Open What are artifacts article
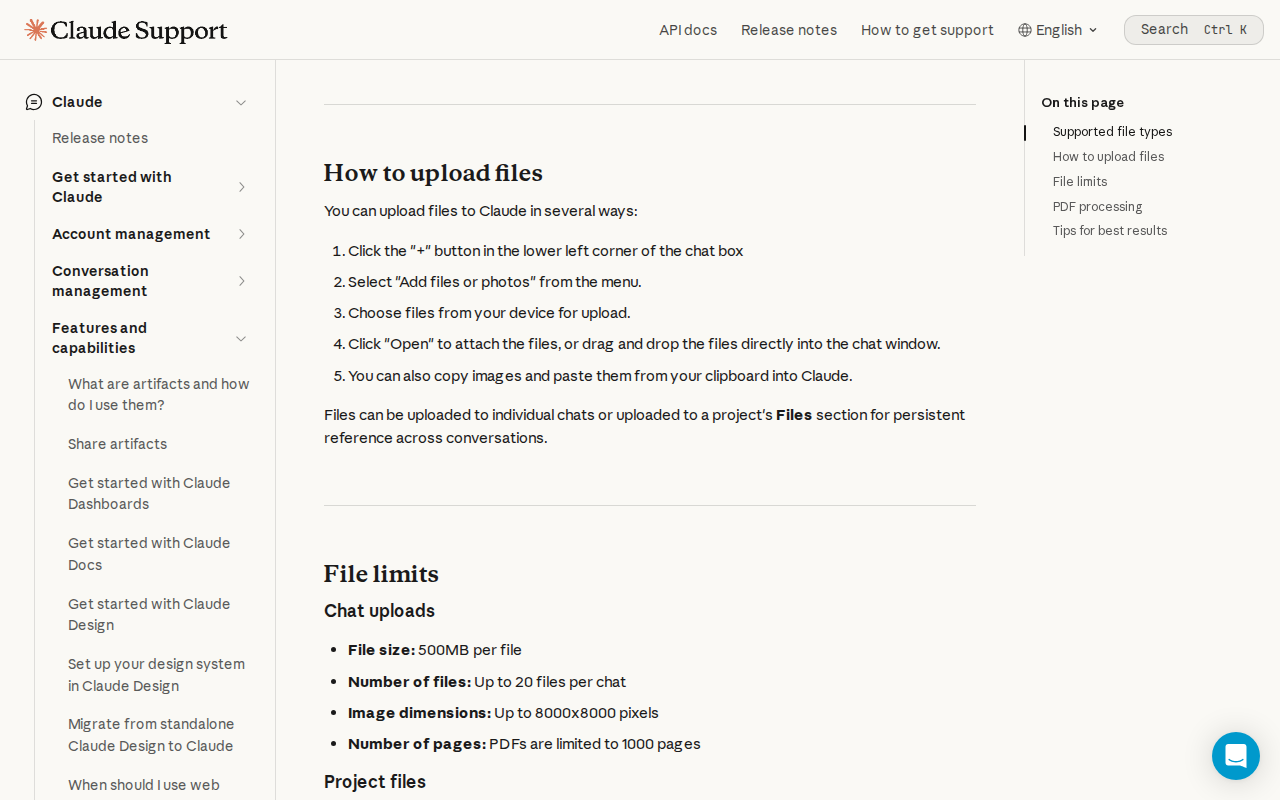This screenshot has height=800, width=1280. (x=159, y=394)
